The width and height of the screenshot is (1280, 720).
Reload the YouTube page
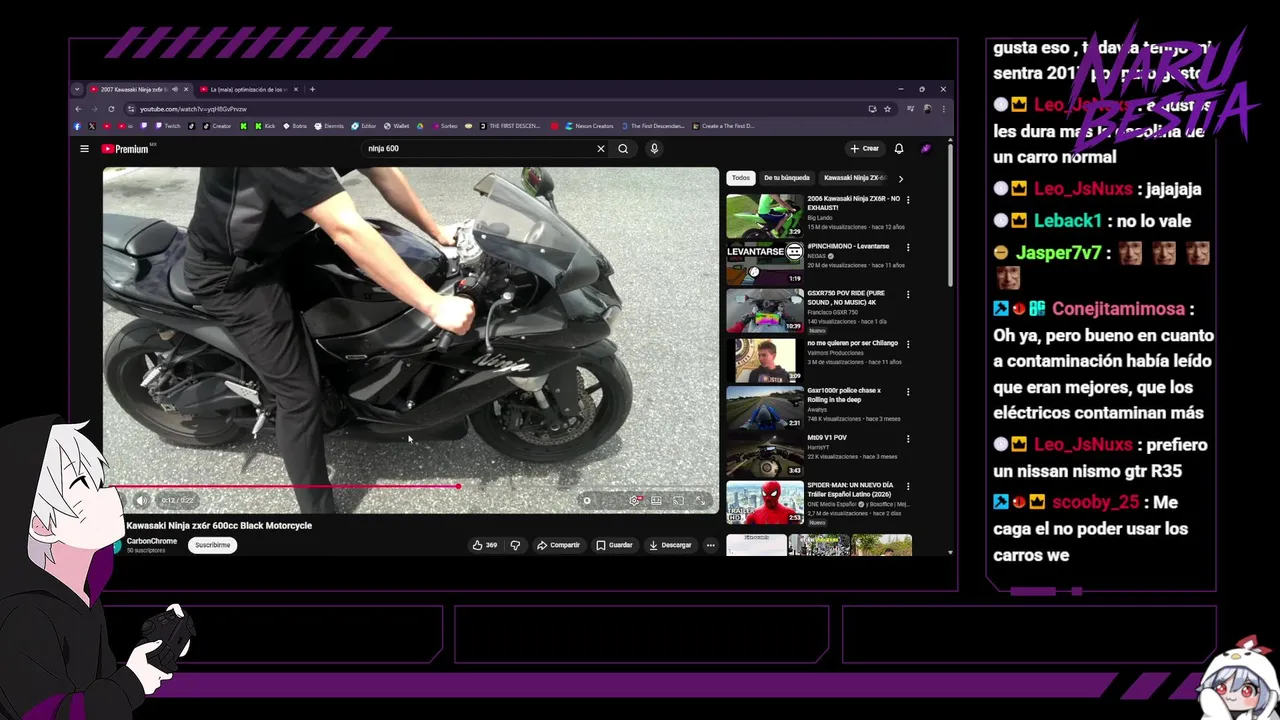[x=110, y=109]
